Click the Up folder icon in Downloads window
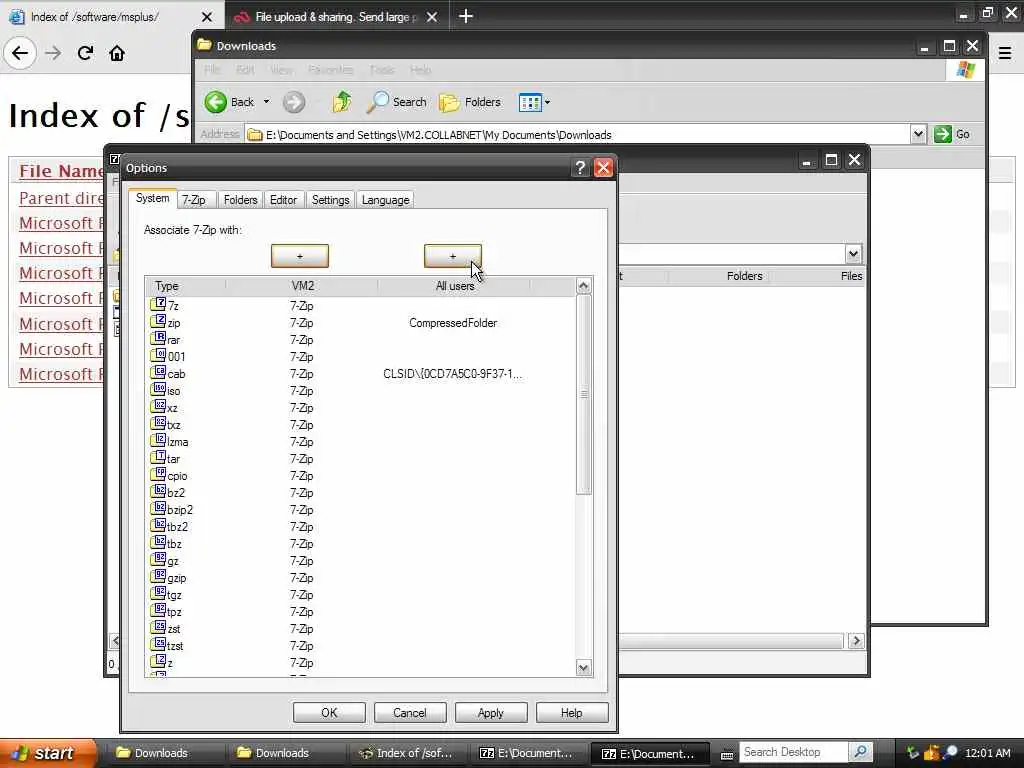The height and width of the screenshot is (768, 1024). click(342, 102)
